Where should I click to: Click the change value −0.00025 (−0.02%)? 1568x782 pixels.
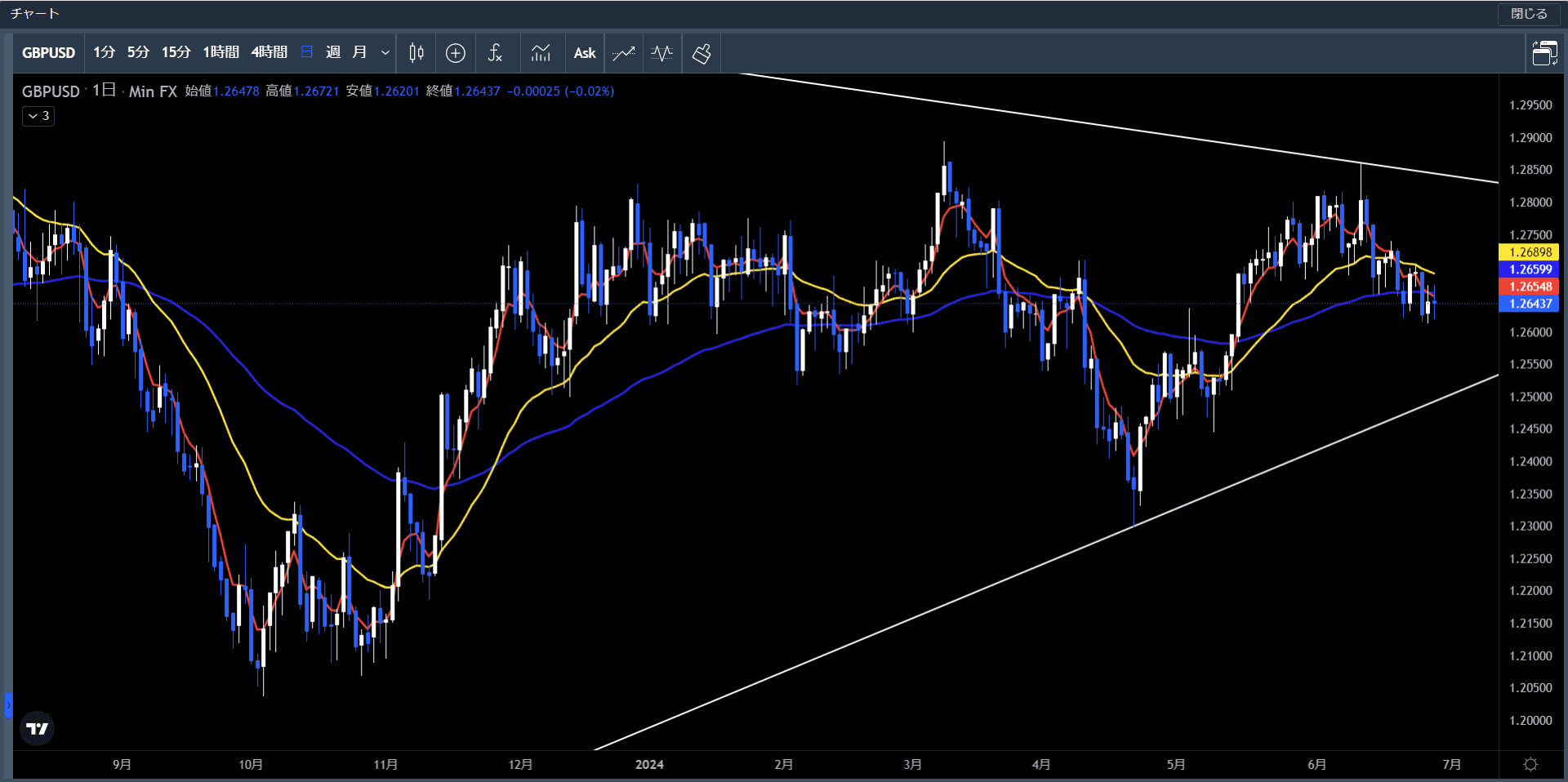point(560,91)
